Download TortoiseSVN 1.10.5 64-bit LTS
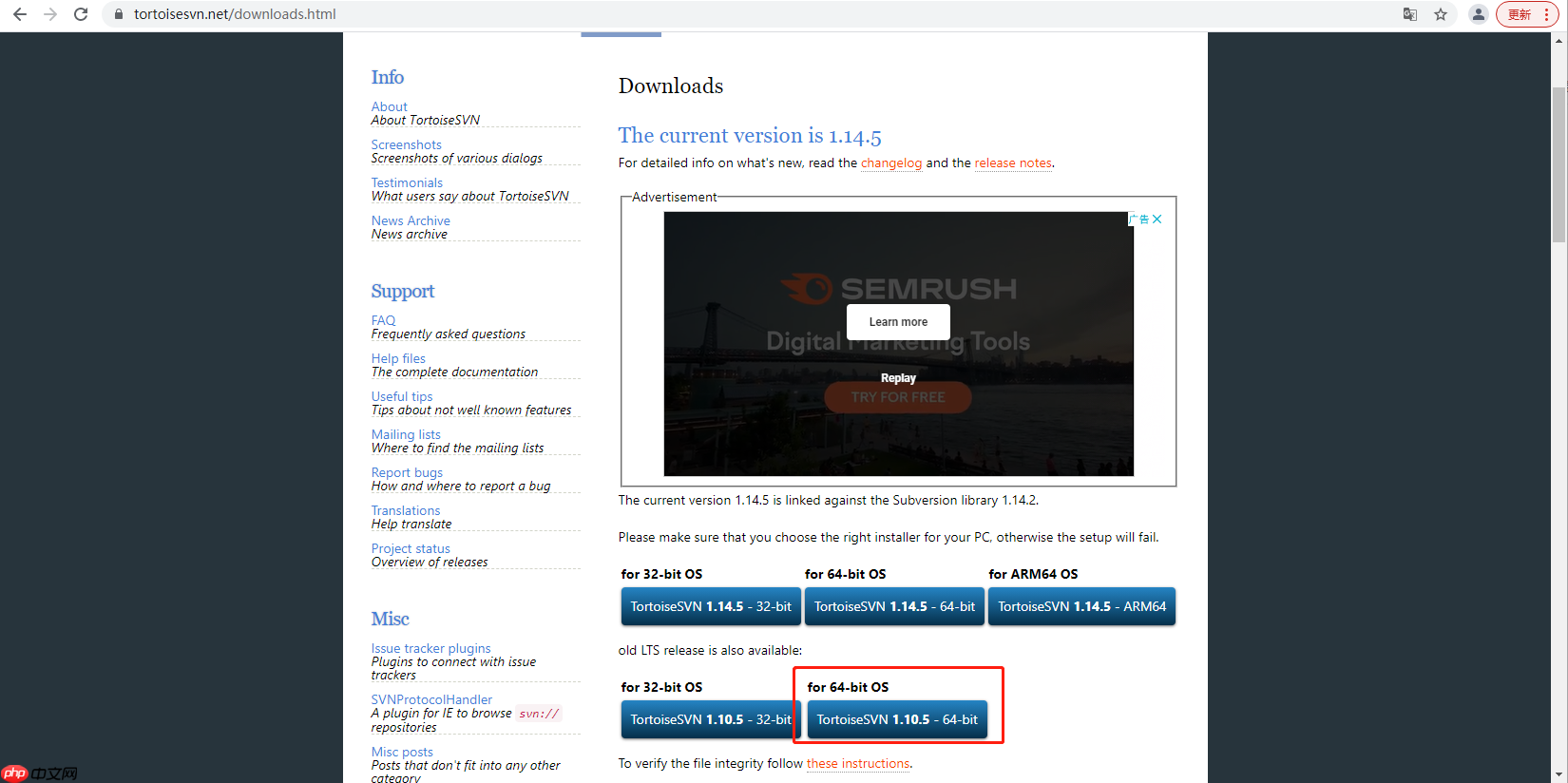The height and width of the screenshot is (783, 1568). pos(897,719)
